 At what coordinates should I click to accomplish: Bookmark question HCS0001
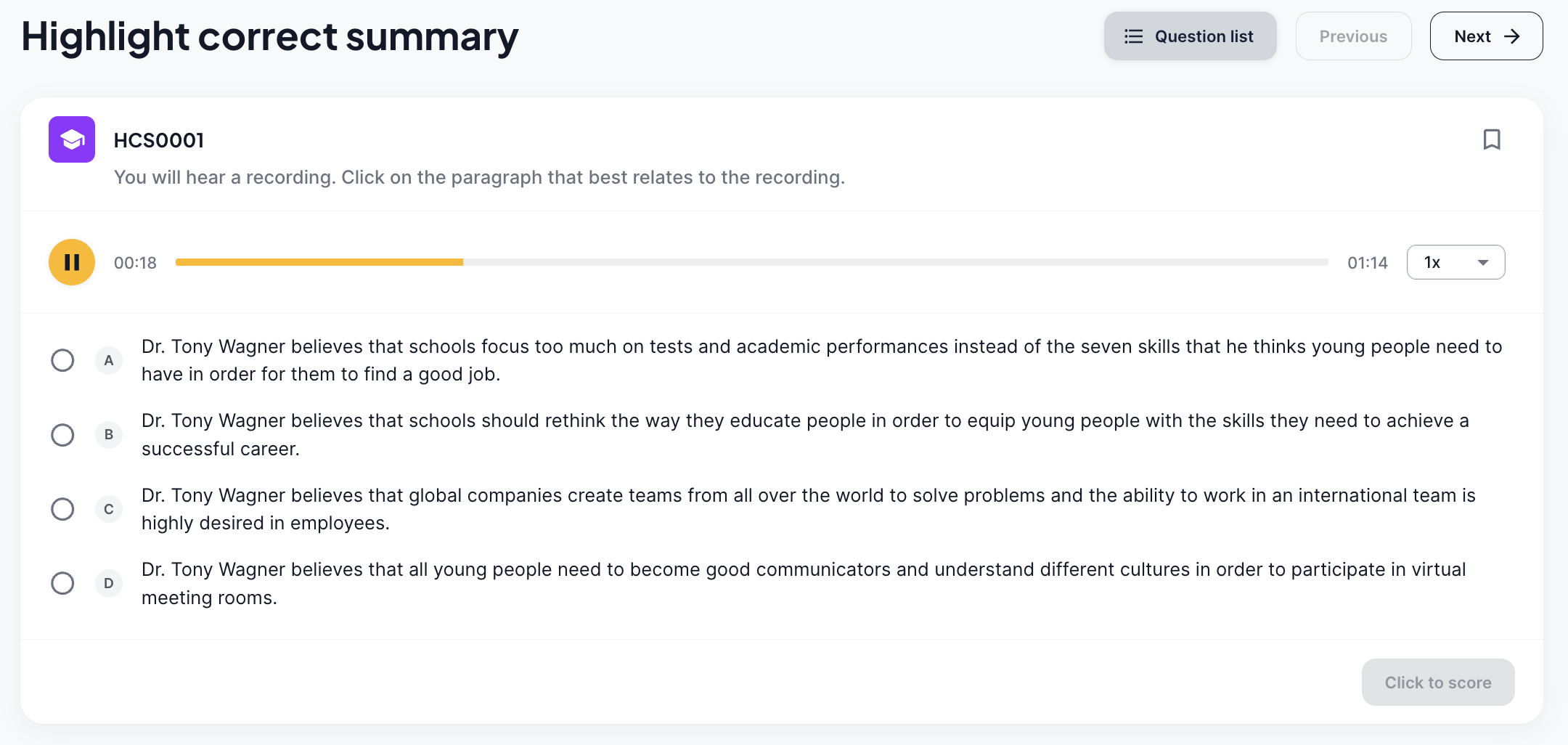pyautogui.click(x=1492, y=139)
